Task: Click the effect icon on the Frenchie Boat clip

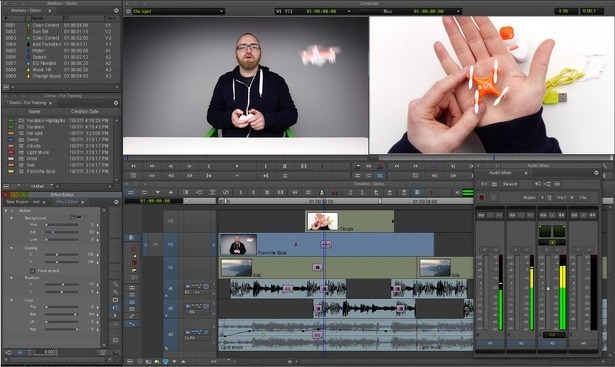Action: (326, 244)
